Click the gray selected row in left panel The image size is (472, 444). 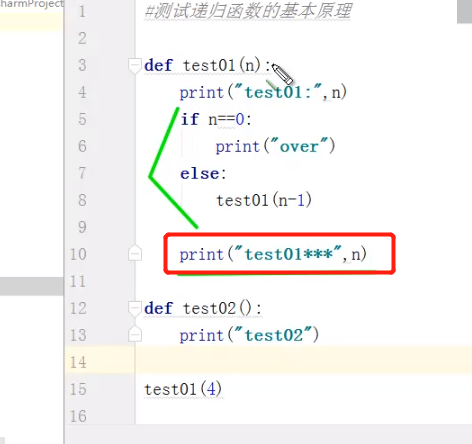pyautogui.click(x=31, y=286)
